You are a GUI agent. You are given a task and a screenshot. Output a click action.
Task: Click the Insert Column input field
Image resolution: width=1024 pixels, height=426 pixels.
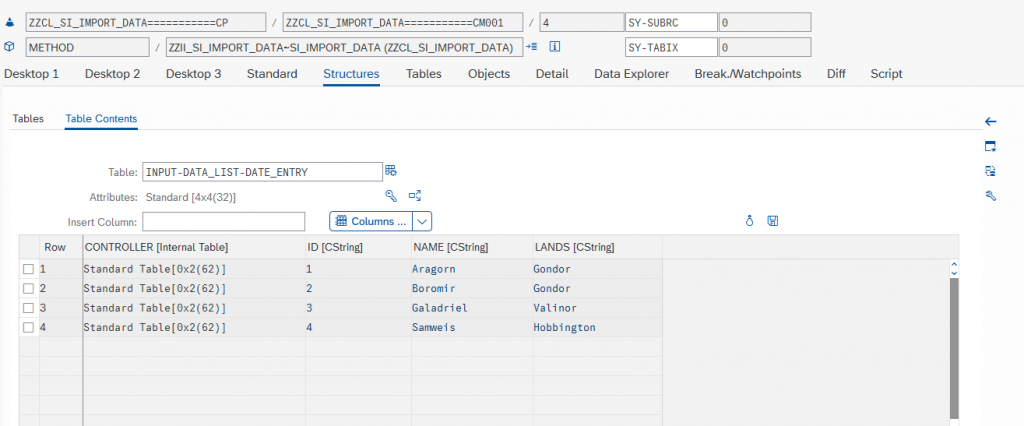[x=223, y=221]
